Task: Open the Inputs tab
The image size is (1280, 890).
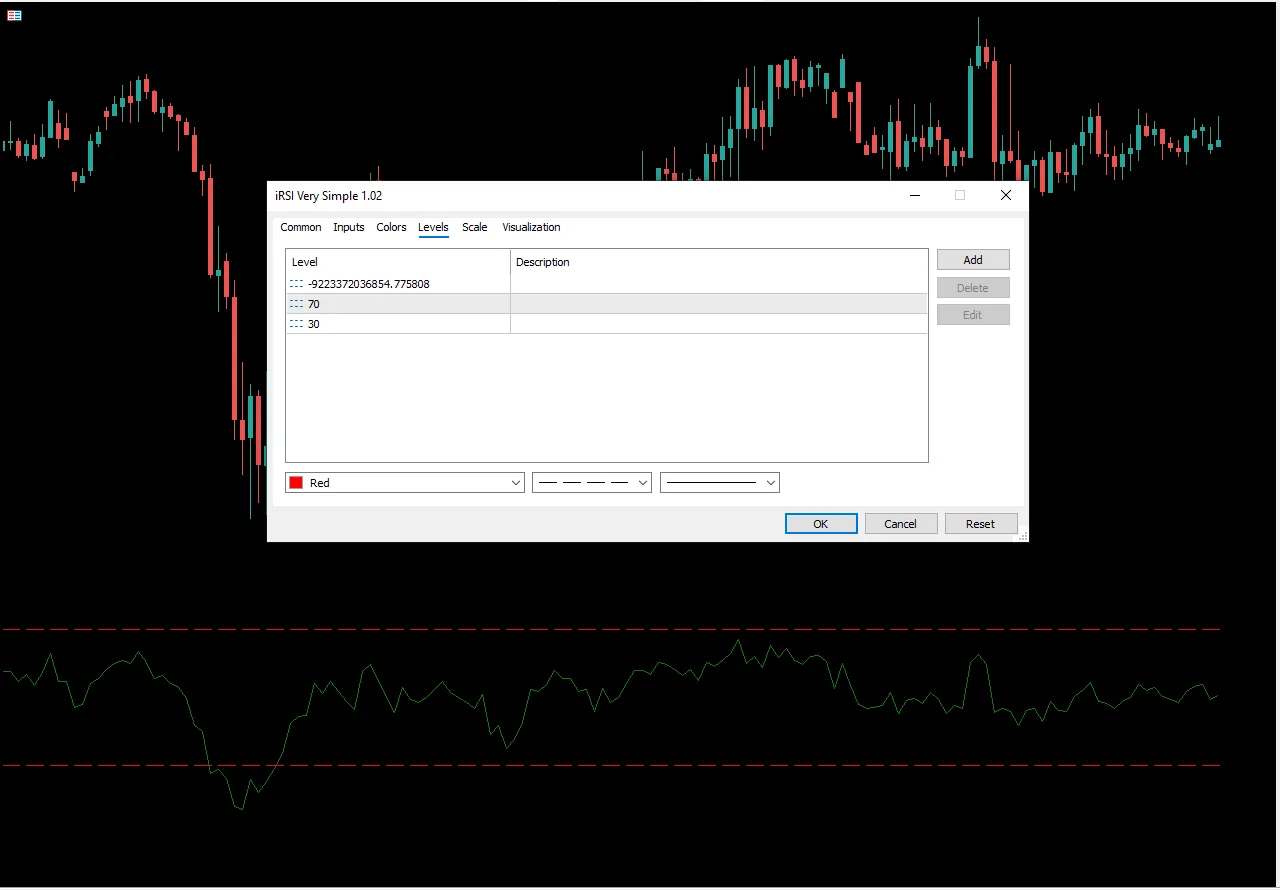Action: click(349, 227)
